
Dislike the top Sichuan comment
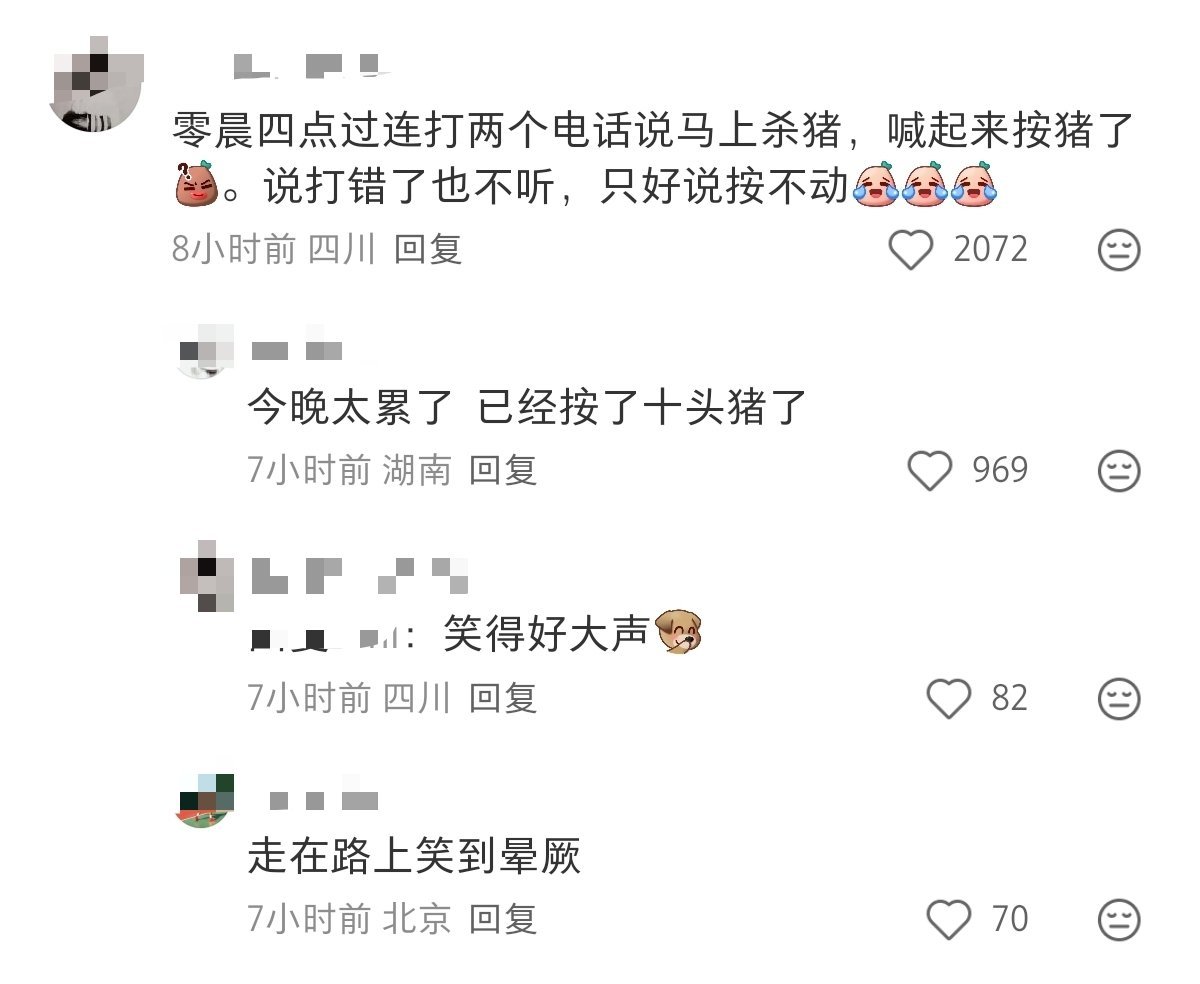(x=1119, y=250)
